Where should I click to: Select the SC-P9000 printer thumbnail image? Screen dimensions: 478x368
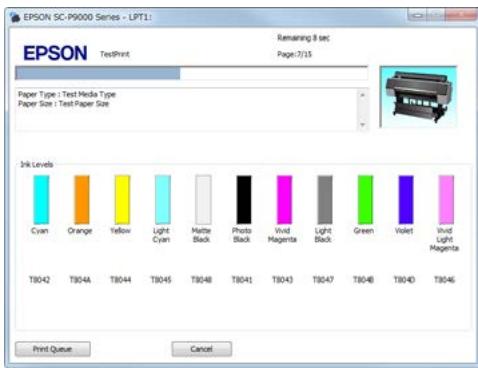coord(418,97)
